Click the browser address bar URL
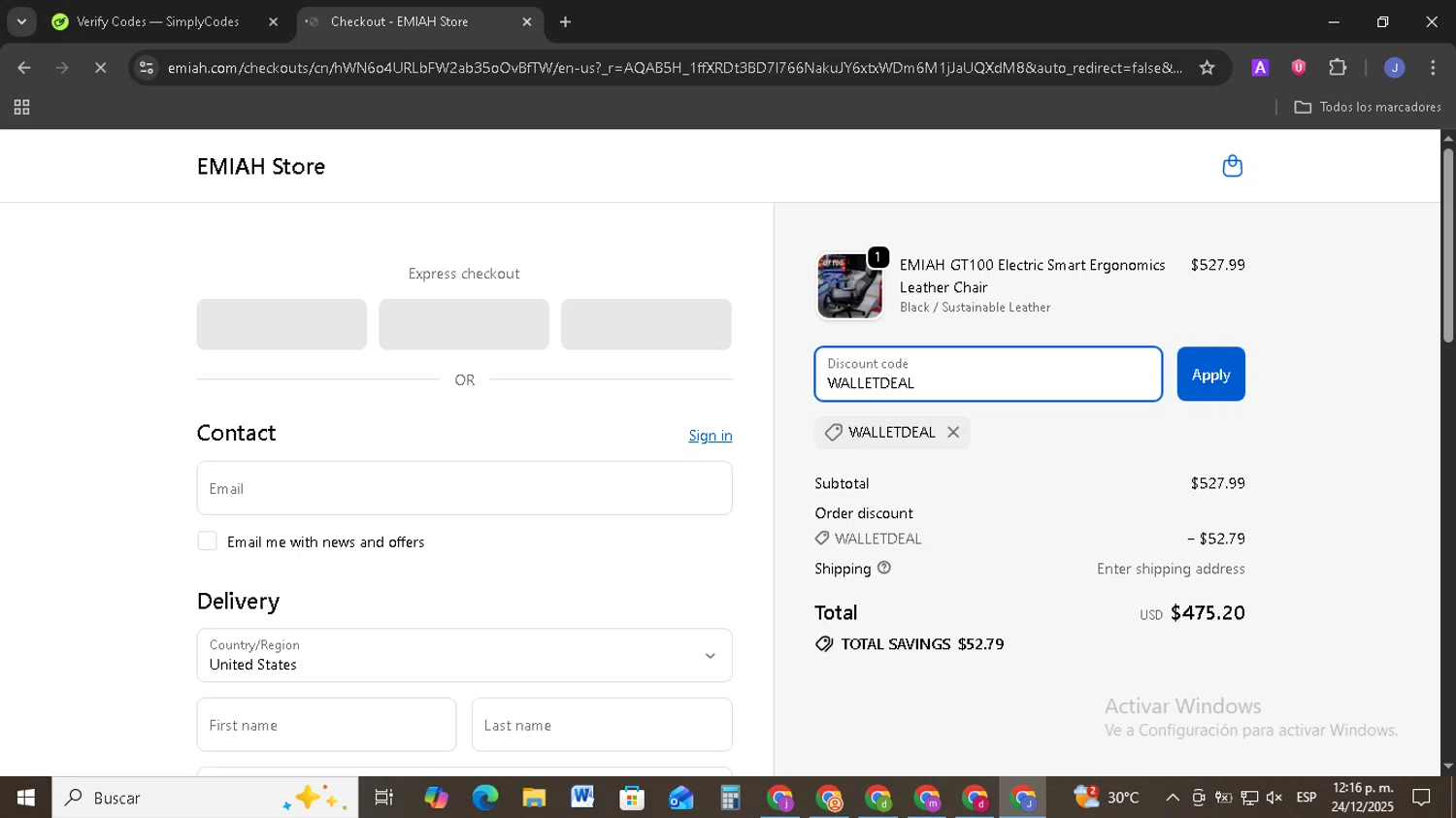 (675, 68)
